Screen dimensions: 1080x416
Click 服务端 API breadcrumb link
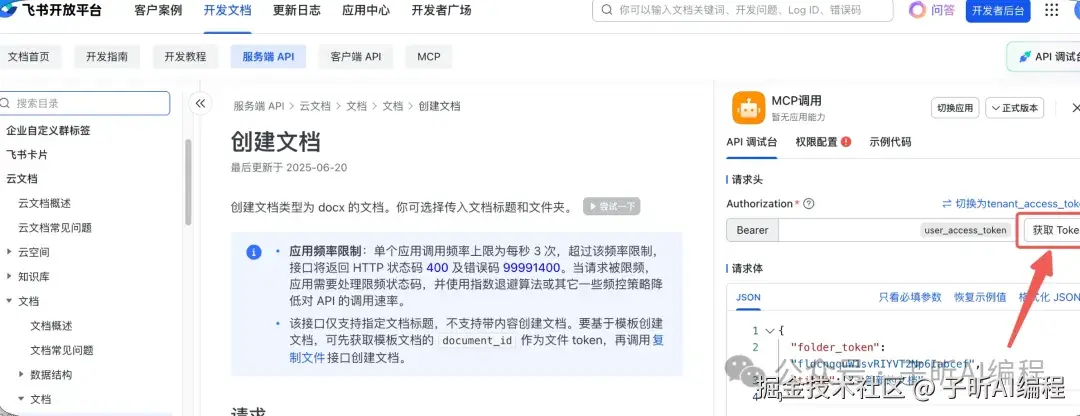(x=259, y=106)
